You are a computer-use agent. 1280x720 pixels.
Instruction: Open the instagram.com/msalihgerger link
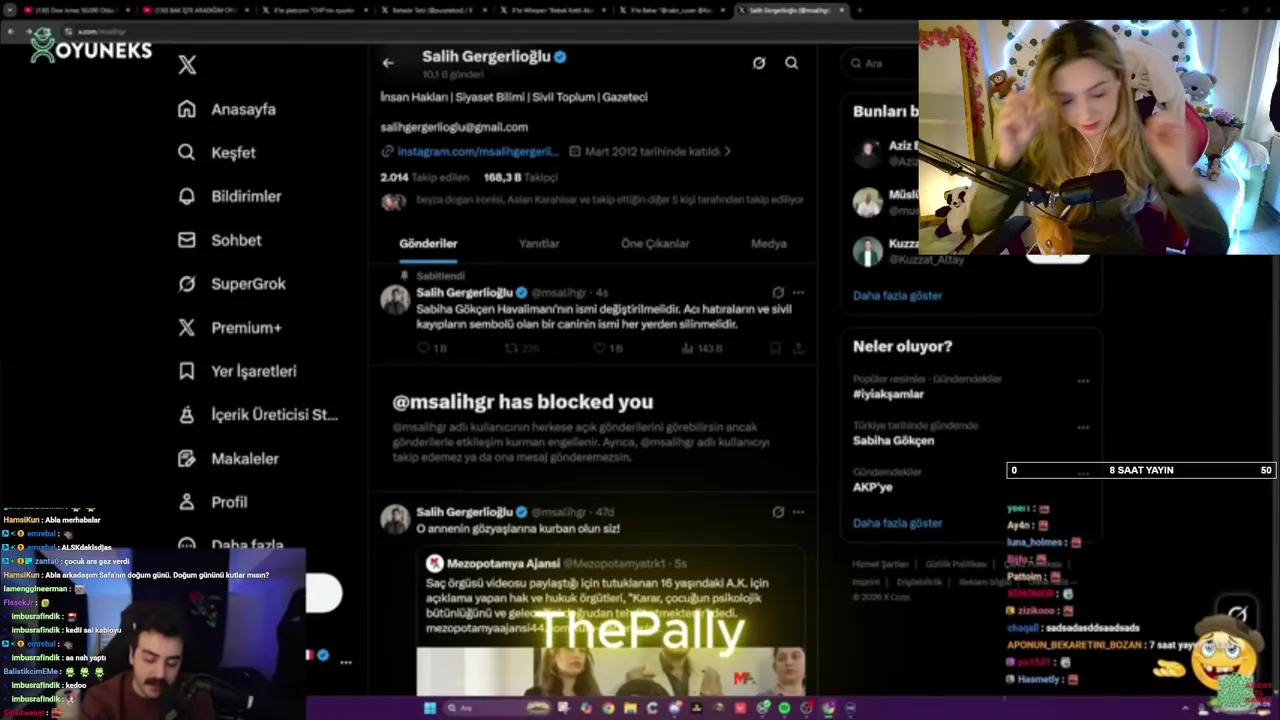477,151
